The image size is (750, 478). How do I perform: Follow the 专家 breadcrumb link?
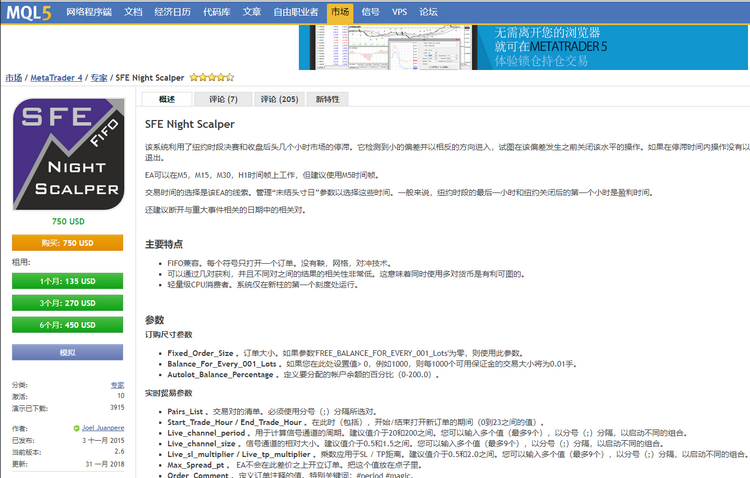click(x=99, y=78)
